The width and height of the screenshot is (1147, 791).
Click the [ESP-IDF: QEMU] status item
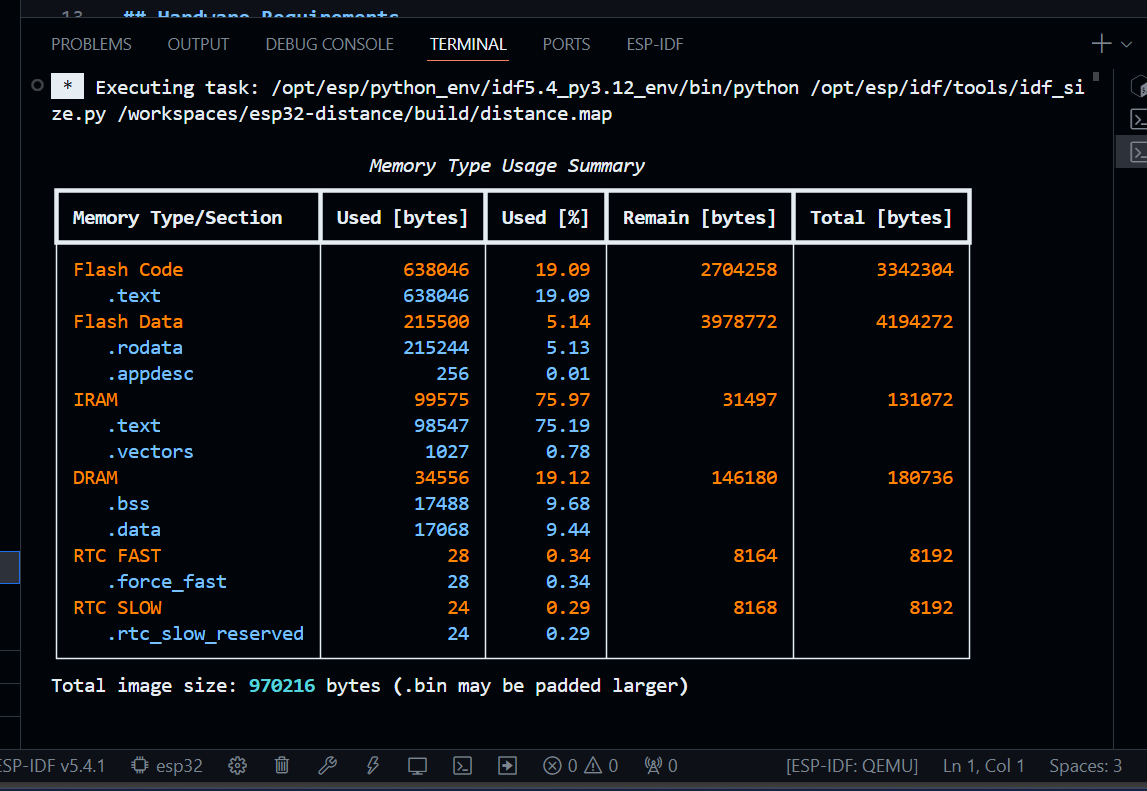[x=852, y=766]
